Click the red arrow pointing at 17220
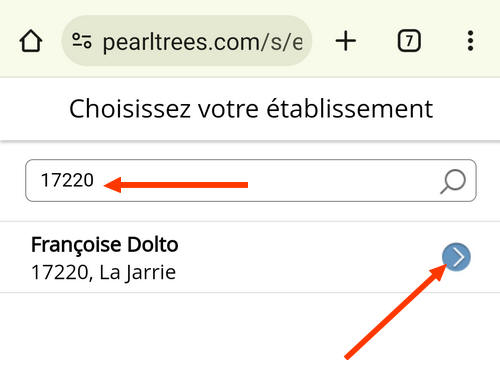Viewport: 500px width, 374px height. coord(176,185)
